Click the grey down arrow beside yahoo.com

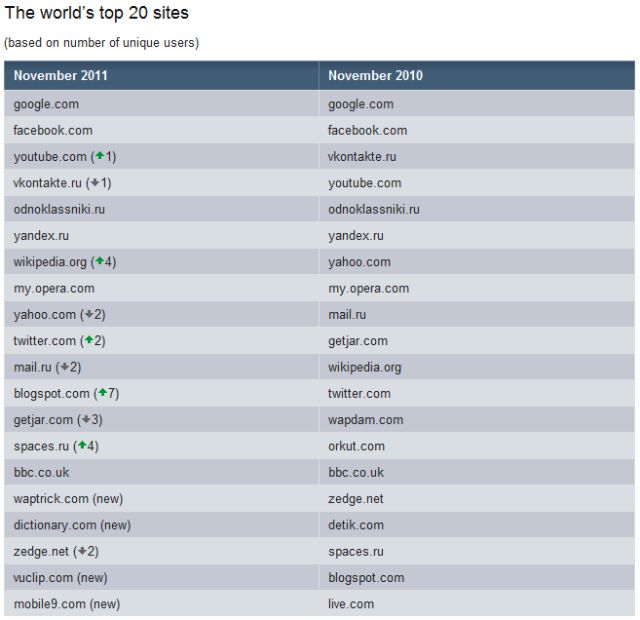pyautogui.click(x=89, y=313)
